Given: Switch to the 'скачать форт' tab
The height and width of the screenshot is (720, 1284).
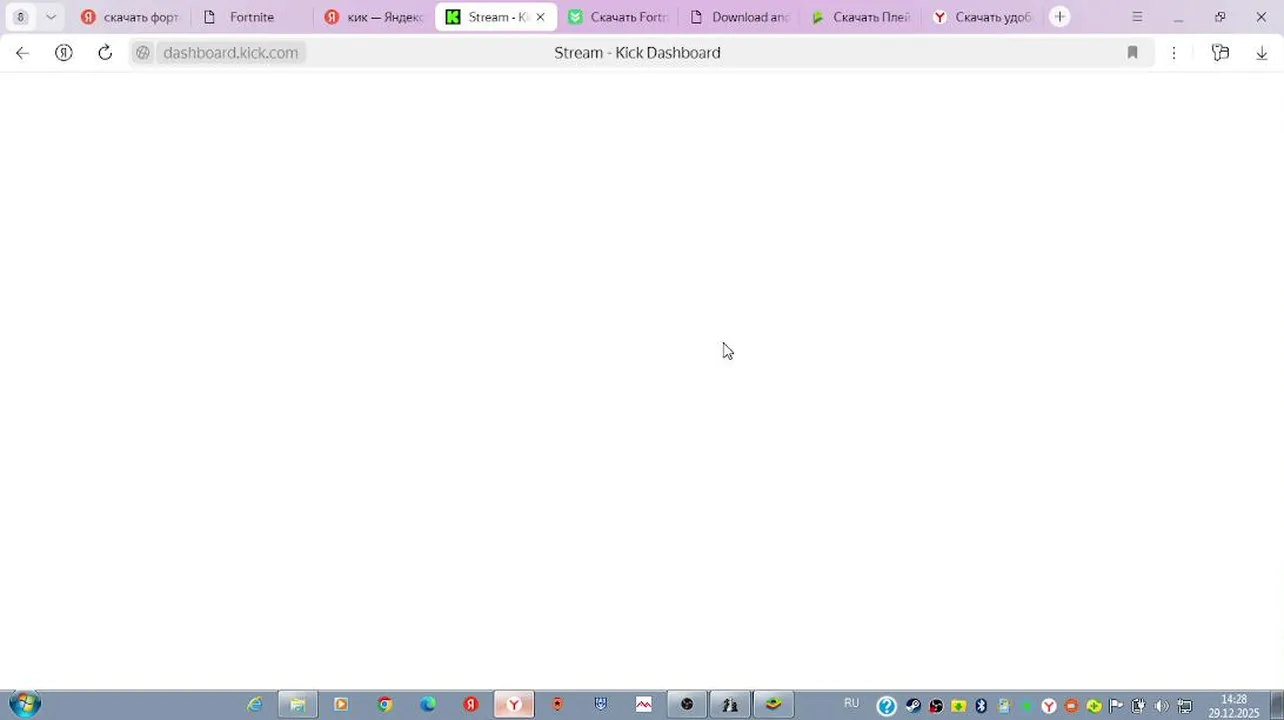Looking at the screenshot, I should [130, 17].
